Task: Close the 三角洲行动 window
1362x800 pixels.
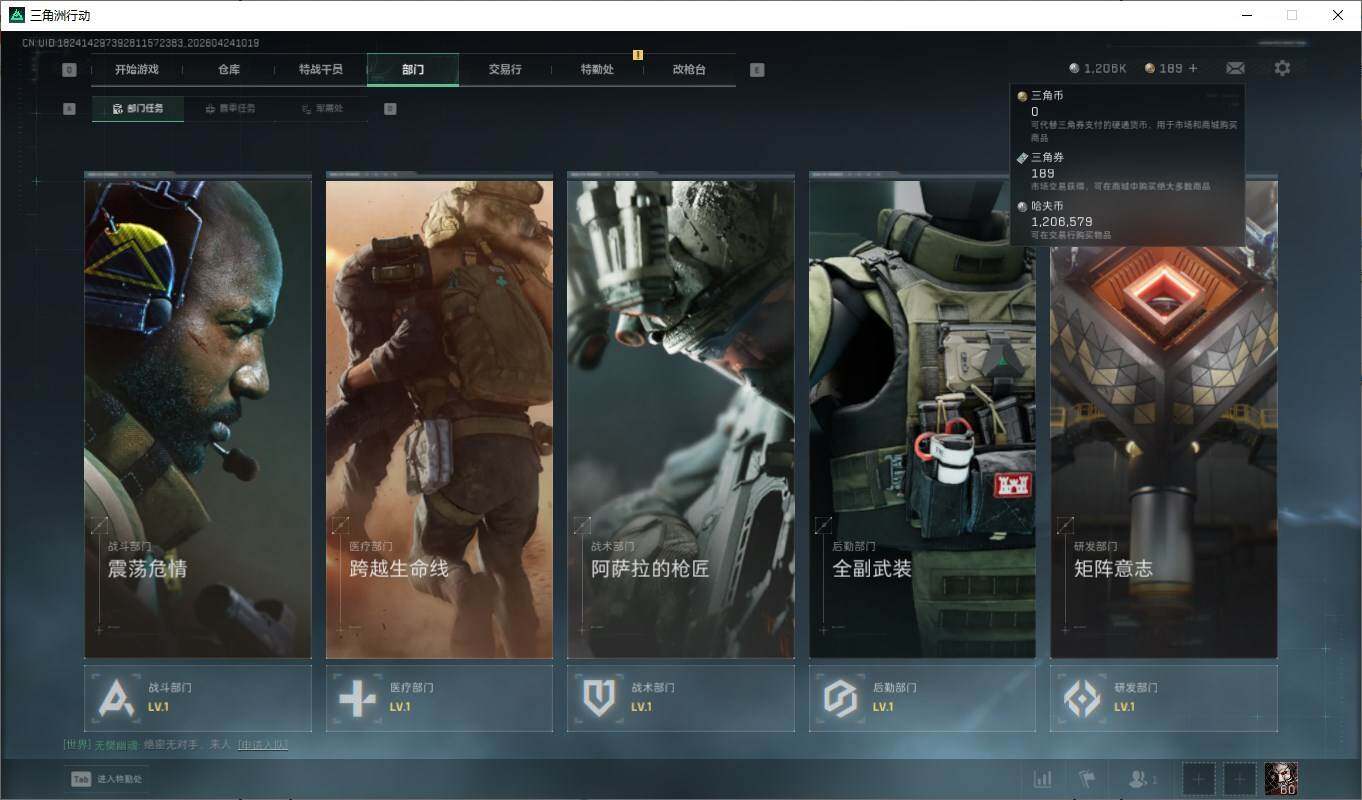Action: click(x=1338, y=15)
